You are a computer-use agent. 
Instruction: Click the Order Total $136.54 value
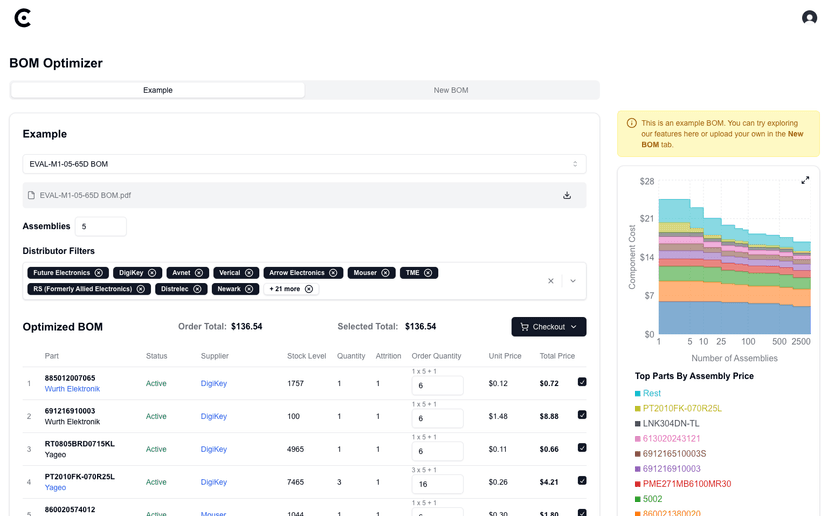247,326
